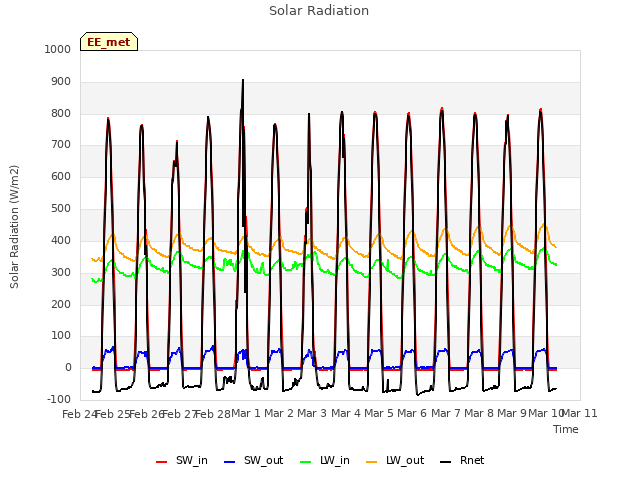
Task: Click the 200 y-axis tick label
Action: (x=61, y=304)
